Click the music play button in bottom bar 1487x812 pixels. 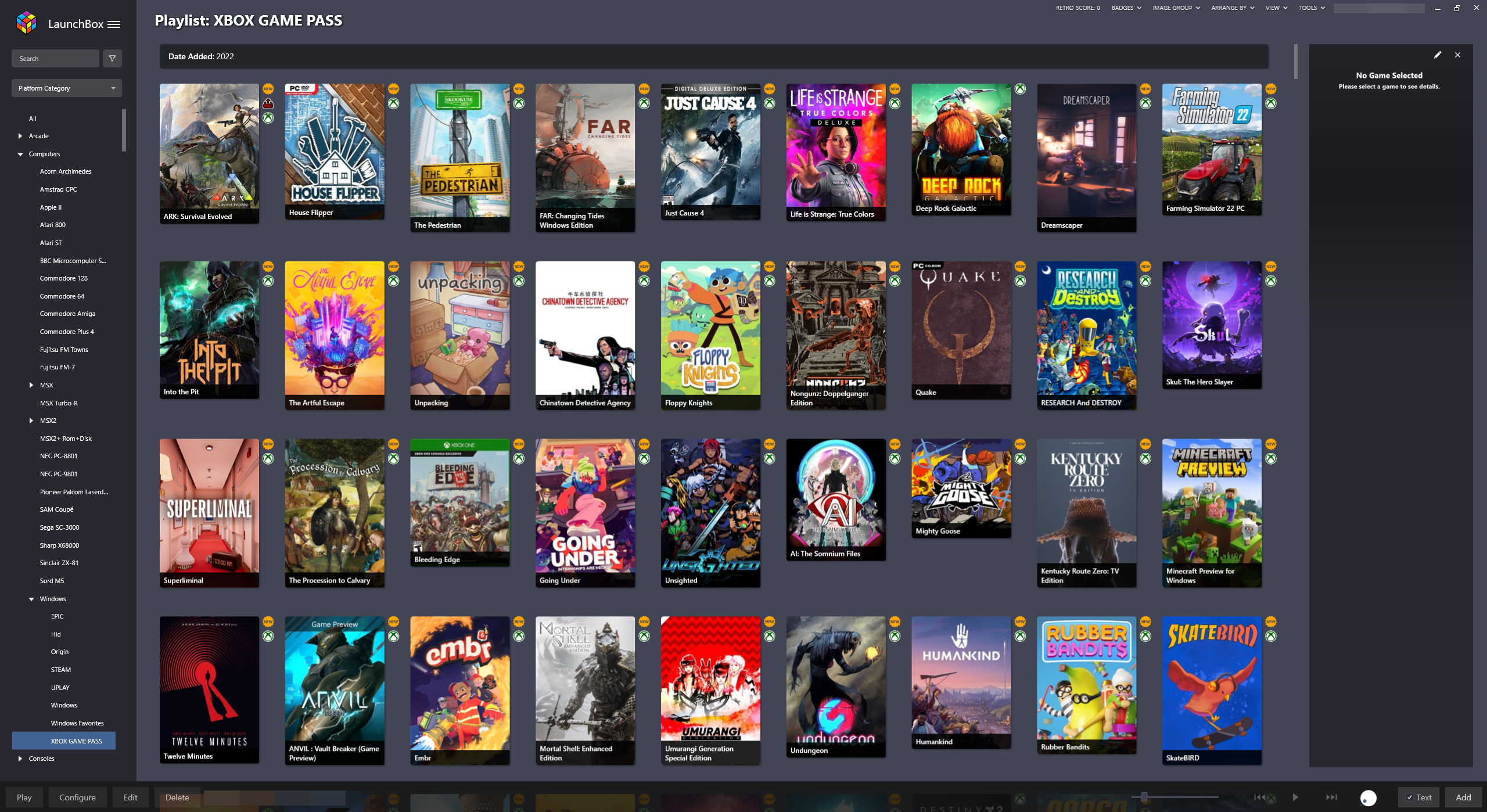[1295, 797]
